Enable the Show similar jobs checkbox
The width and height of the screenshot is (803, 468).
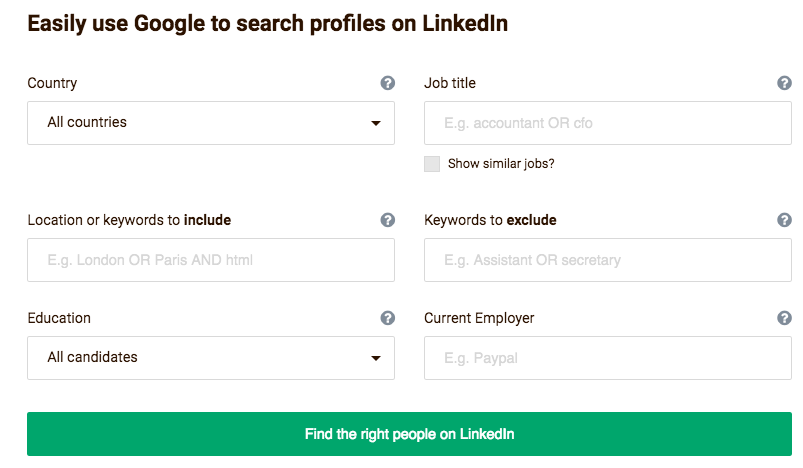(x=432, y=164)
